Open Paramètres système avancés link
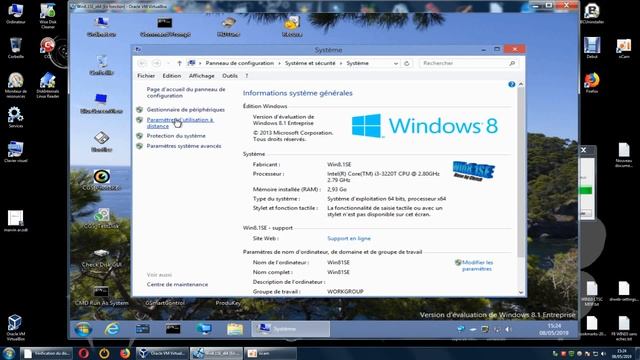The image size is (640, 360). click(x=184, y=146)
